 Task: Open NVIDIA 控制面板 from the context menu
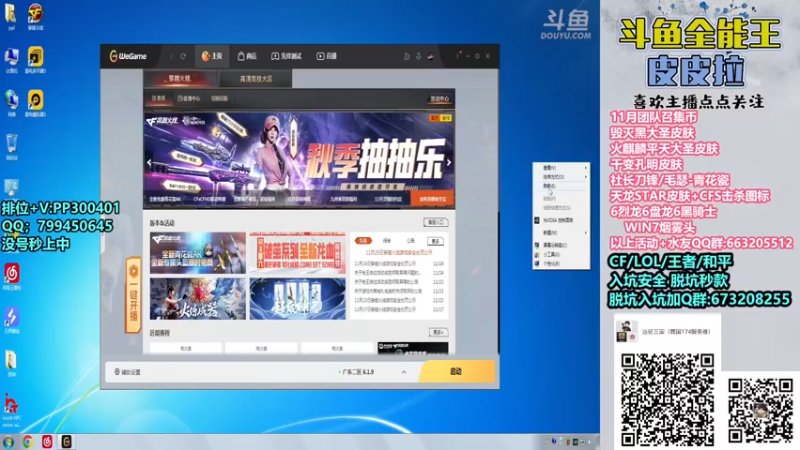pos(561,220)
